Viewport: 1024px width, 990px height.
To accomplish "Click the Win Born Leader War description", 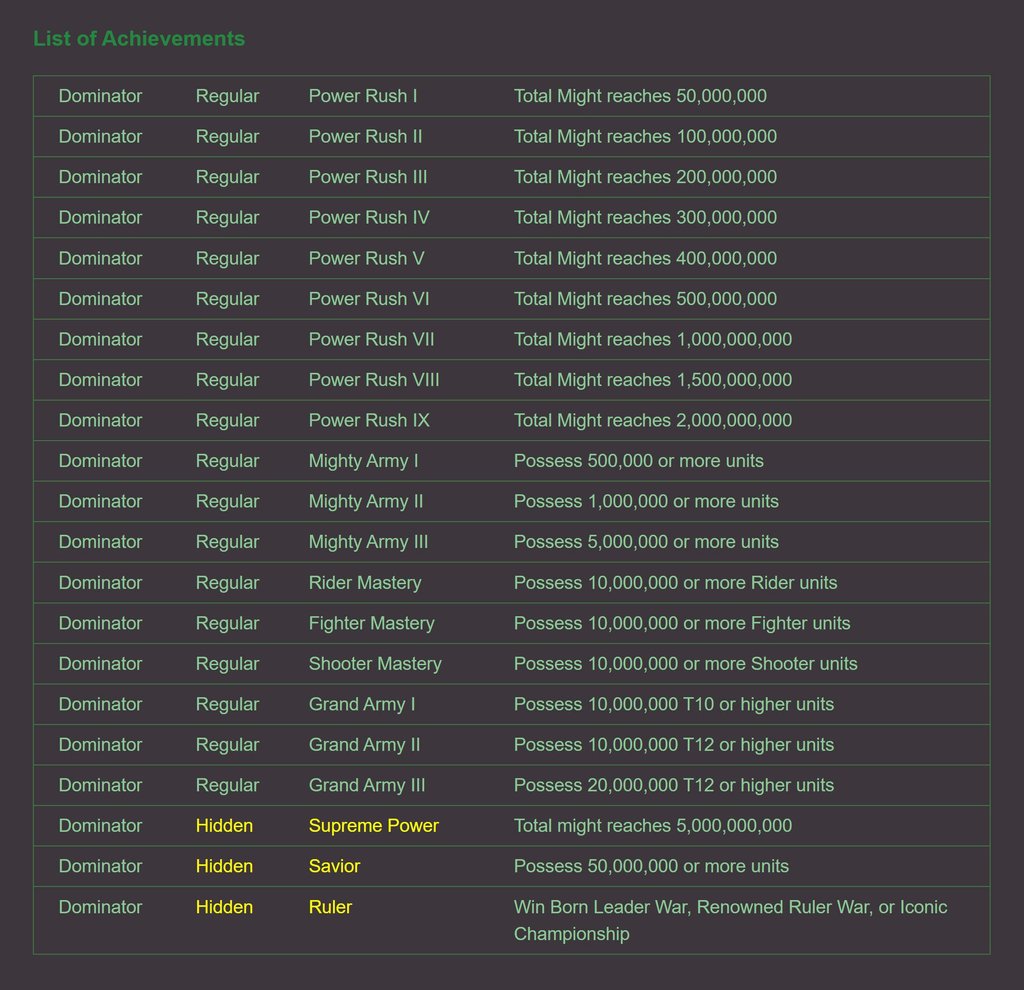I will [x=730, y=921].
